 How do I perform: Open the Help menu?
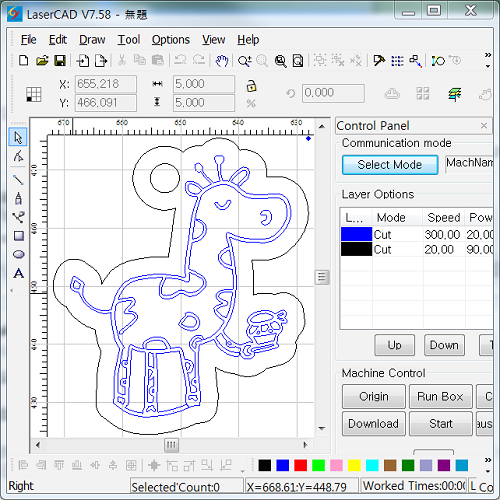[248, 40]
